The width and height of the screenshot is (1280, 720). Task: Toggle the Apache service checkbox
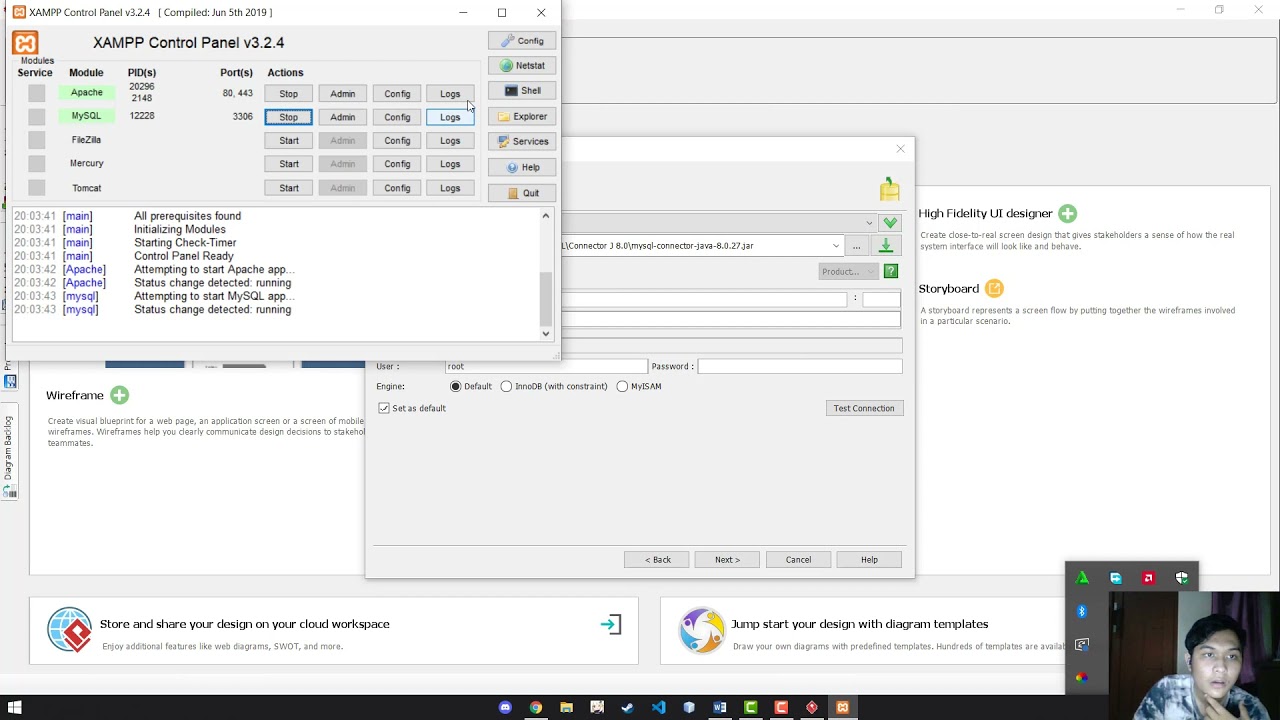coord(36,93)
